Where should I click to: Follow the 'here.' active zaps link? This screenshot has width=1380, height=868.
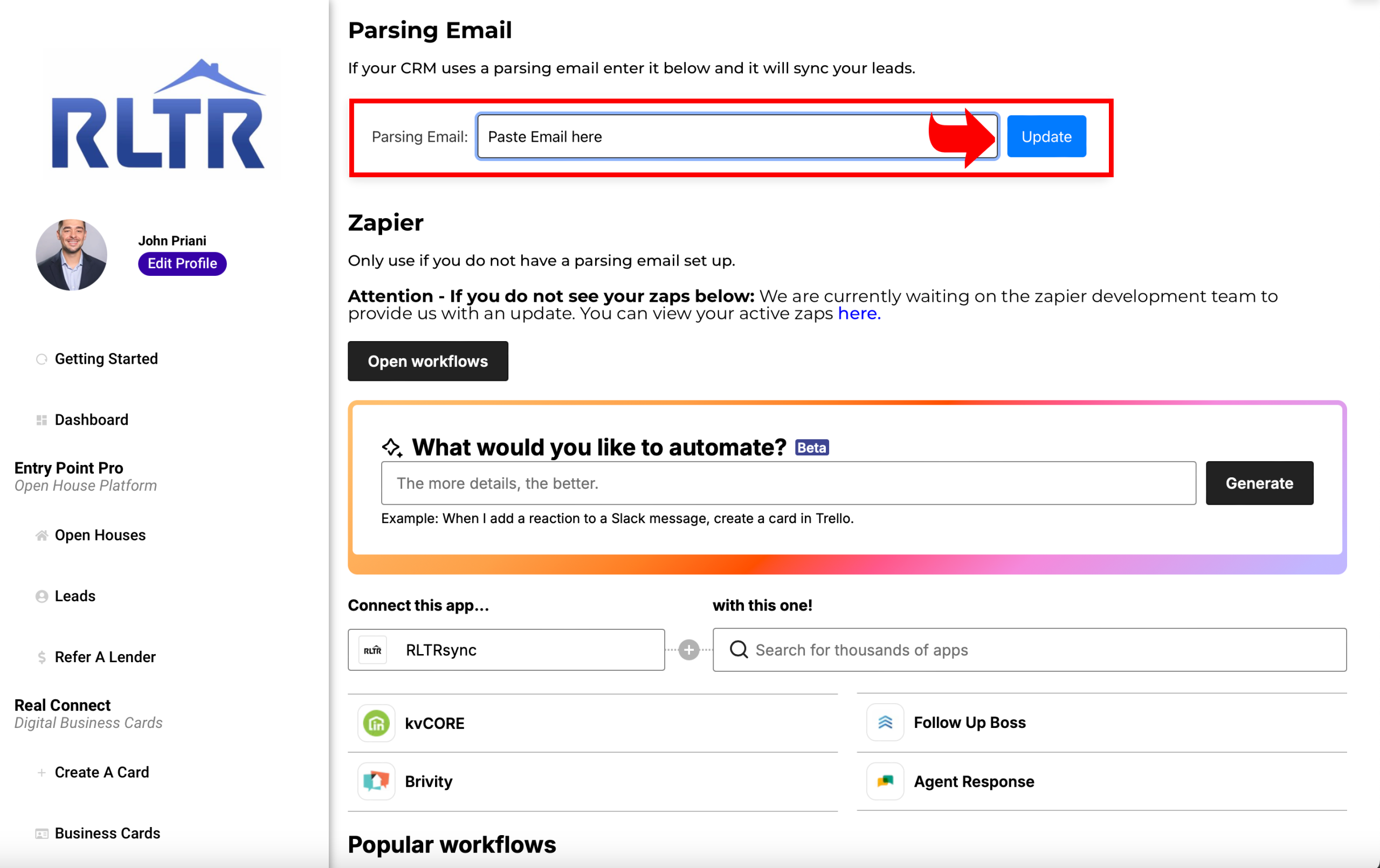pyautogui.click(x=859, y=314)
